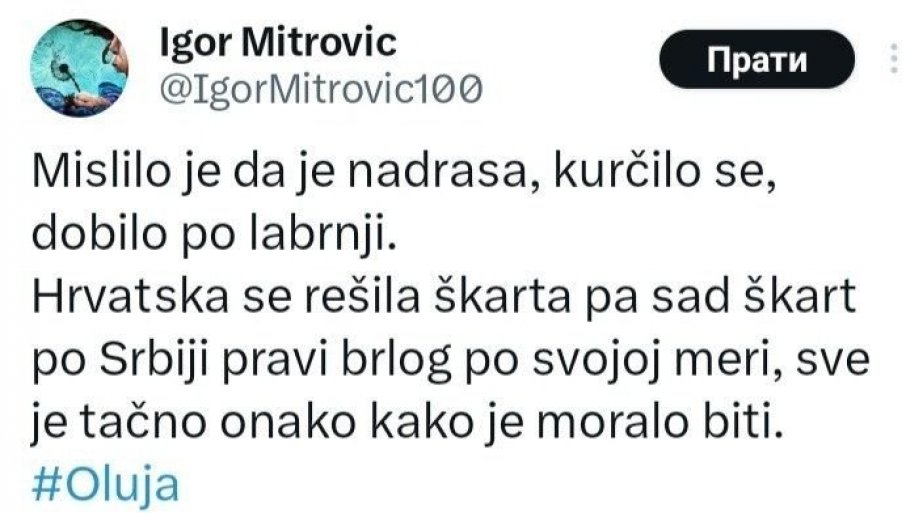The width and height of the screenshot is (906, 513).
Task: Click the line "je tačno onako kako je moralo biti."
Action: coord(407,423)
